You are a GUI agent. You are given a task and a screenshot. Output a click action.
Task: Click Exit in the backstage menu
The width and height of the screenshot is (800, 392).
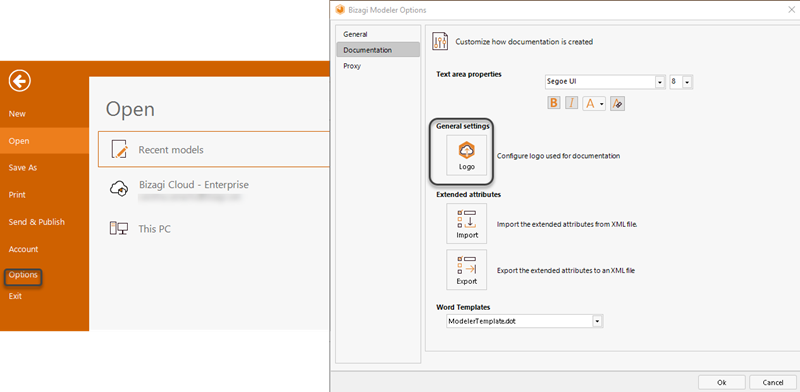click(x=15, y=296)
